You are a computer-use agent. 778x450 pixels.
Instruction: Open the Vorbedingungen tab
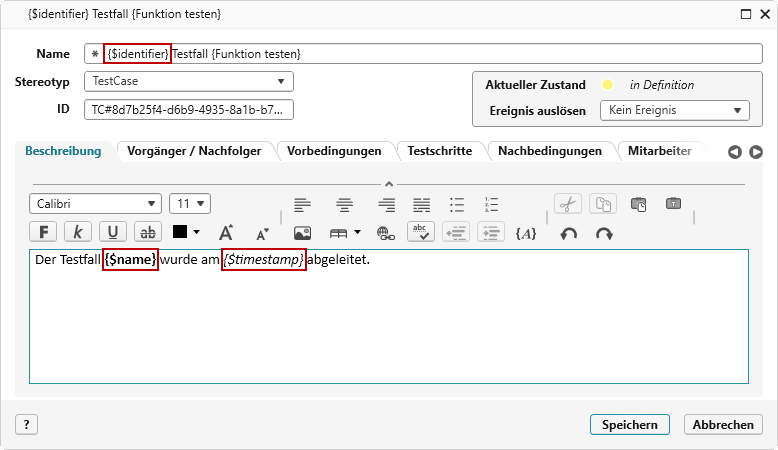click(334, 151)
